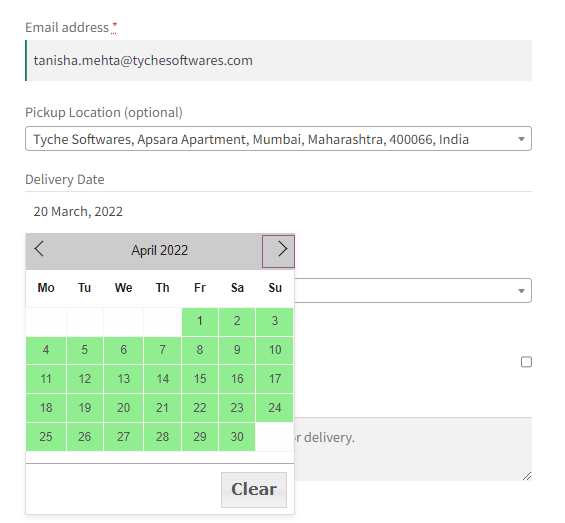Choose April 12 in the datepicker

pos(85,379)
